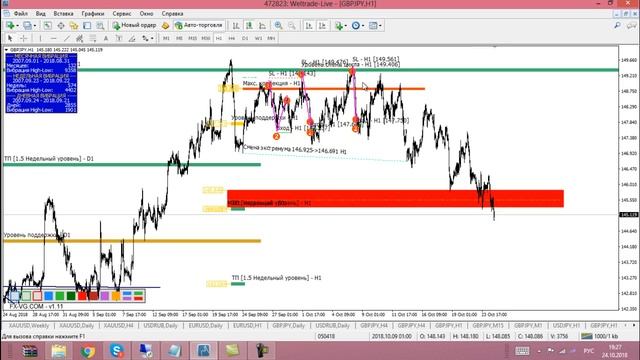
Task: Expand the periods dropdown arrow
Action: pyautogui.click(x=363, y=26)
